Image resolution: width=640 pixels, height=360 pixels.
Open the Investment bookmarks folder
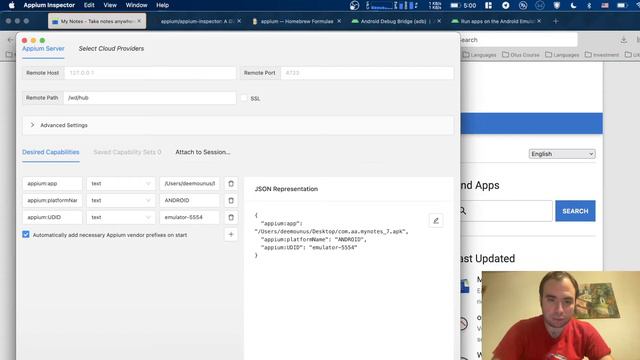(x=602, y=55)
